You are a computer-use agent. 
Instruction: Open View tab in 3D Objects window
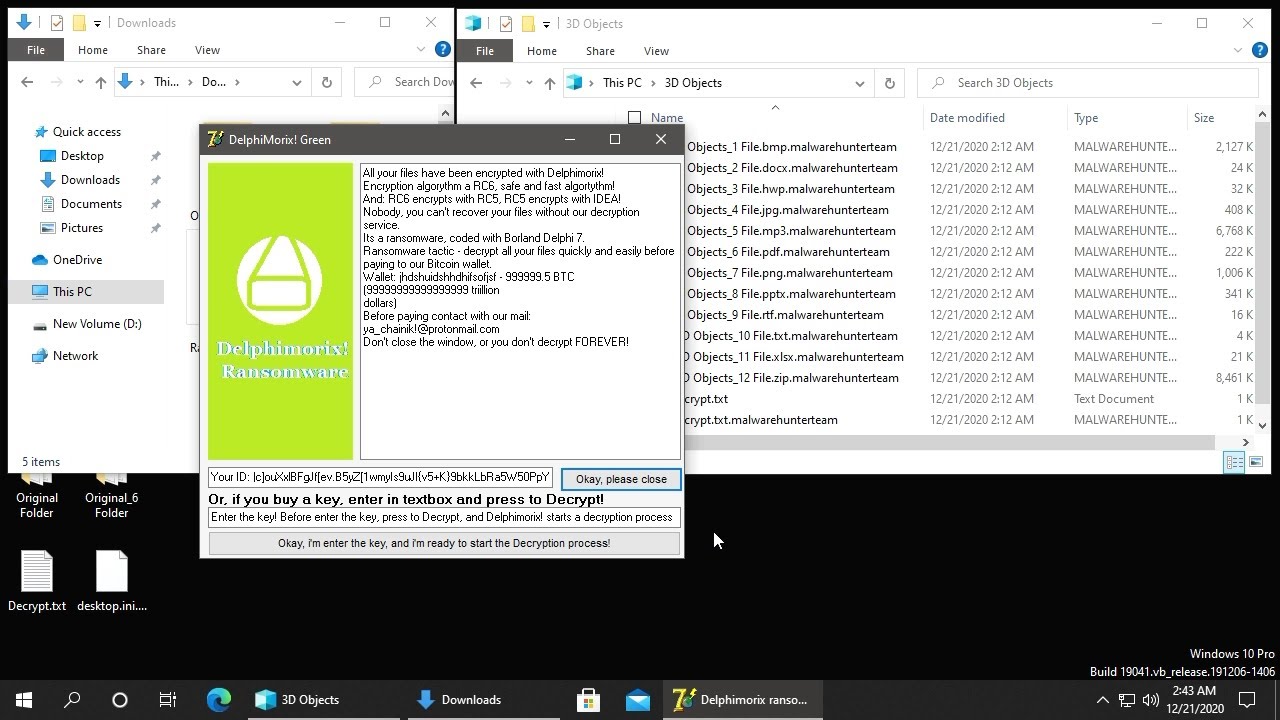(x=656, y=51)
